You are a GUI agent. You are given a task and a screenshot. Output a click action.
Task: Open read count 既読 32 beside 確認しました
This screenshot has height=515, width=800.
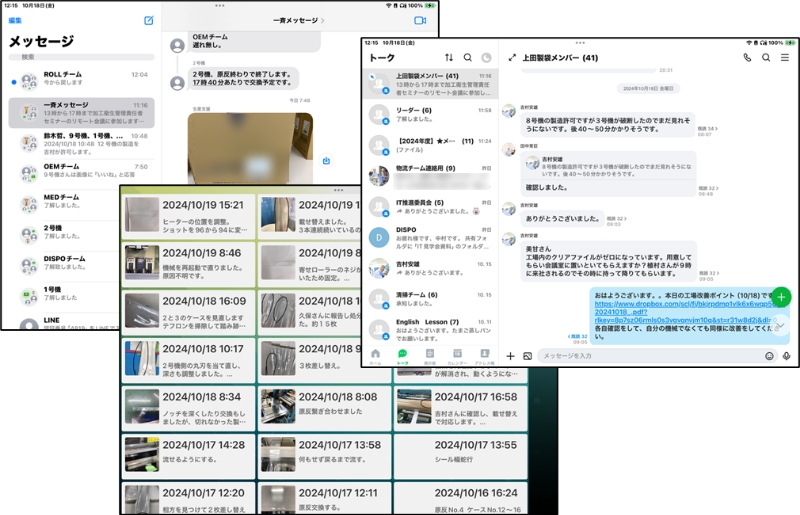coord(708,188)
